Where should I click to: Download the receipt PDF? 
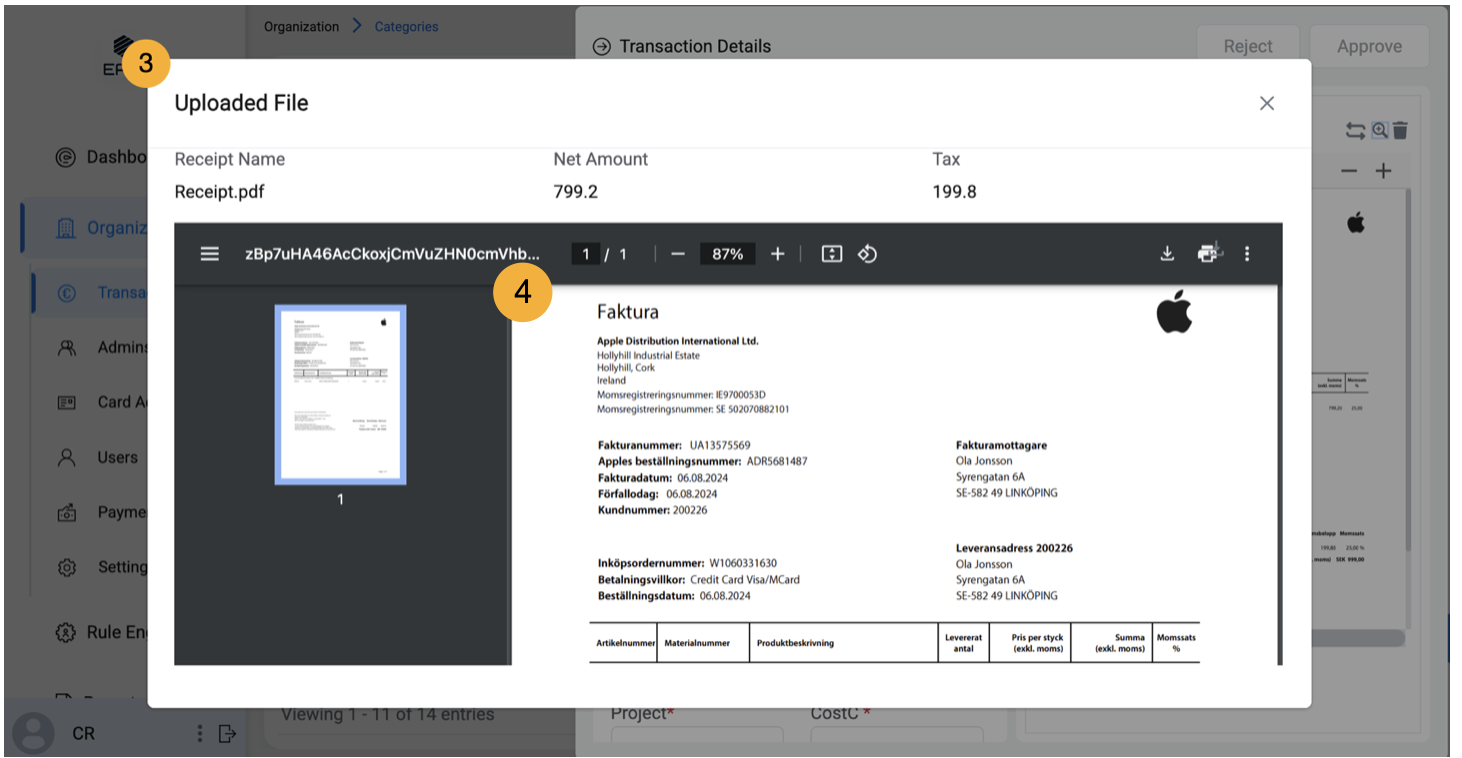tap(1167, 254)
